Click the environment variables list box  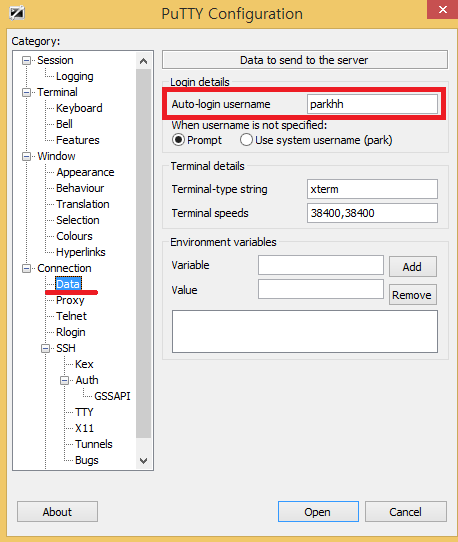click(305, 331)
